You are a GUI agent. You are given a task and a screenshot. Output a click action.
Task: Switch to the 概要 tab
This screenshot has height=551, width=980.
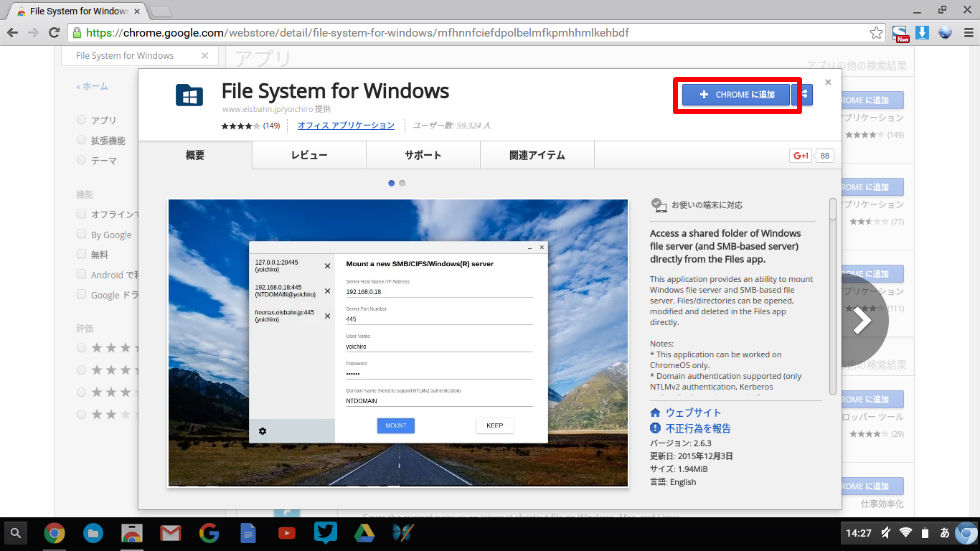(195, 155)
